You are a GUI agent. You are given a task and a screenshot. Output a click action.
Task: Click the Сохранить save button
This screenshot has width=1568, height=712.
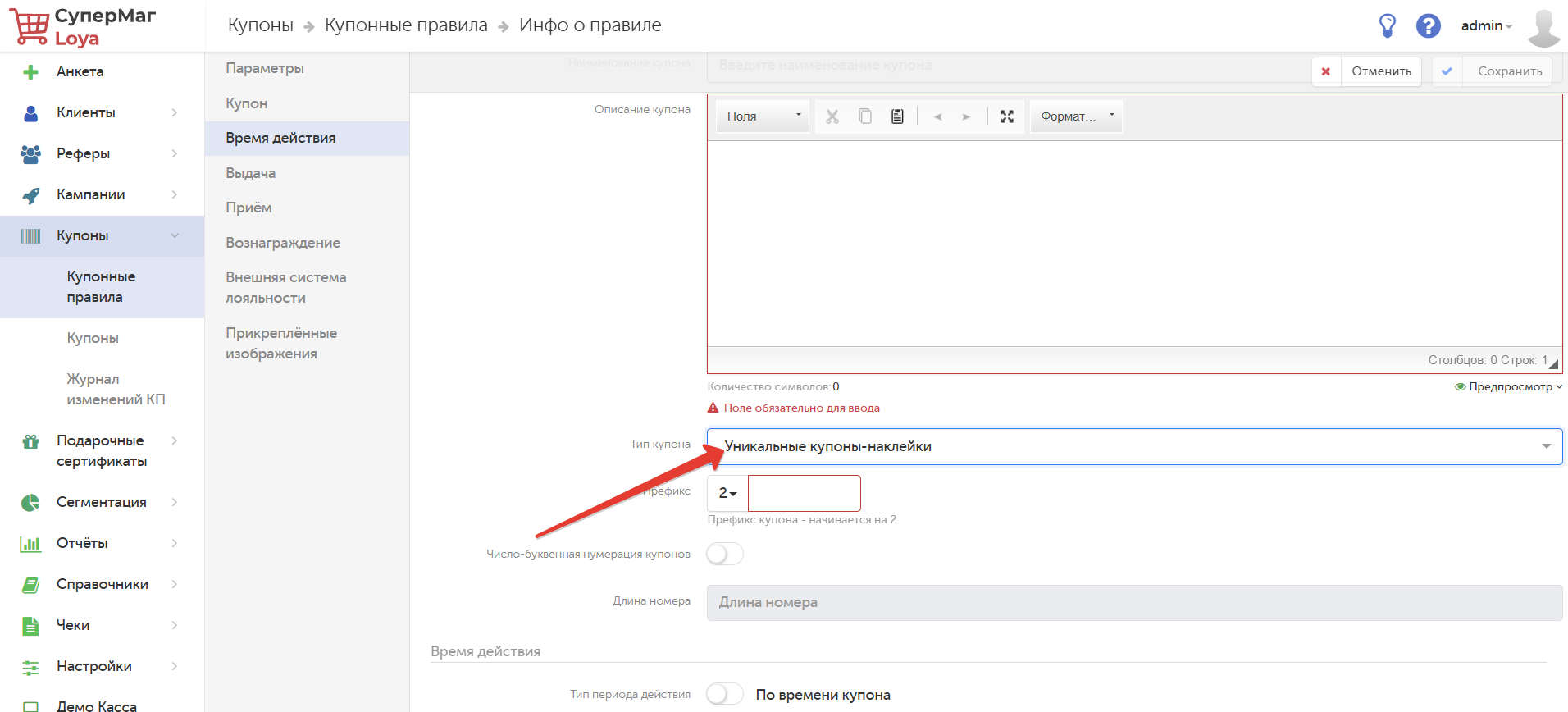[1509, 71]
